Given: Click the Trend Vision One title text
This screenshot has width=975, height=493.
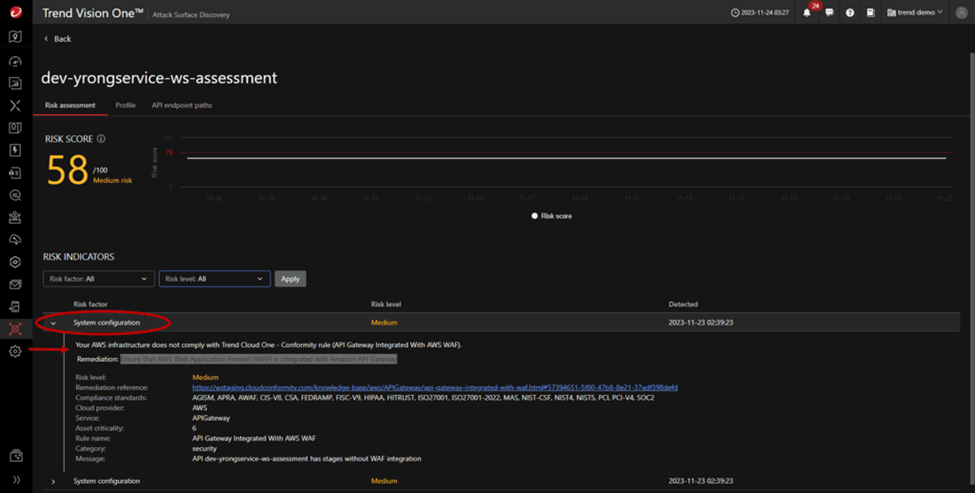Looking at the screenshot, I should [x=93, y=12].
